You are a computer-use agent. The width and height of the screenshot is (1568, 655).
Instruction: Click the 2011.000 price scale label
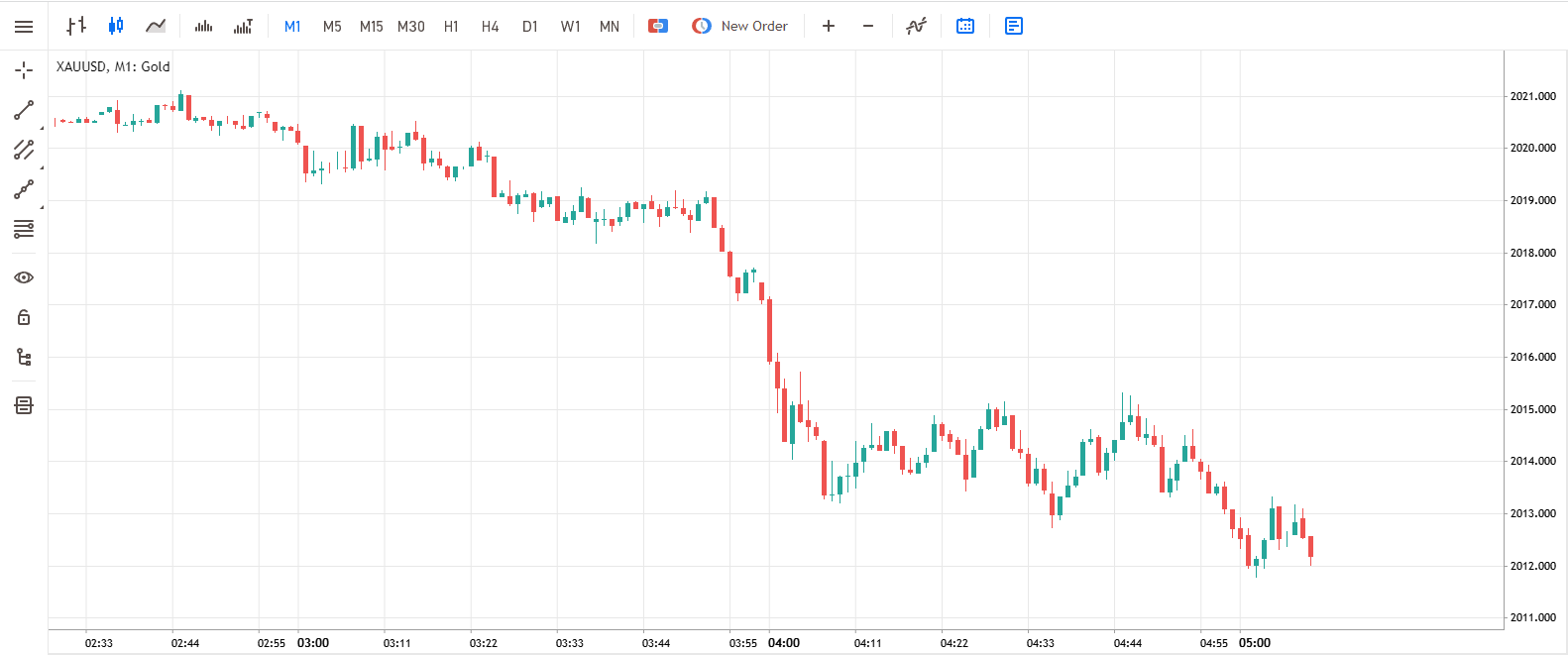pyautogui.click(x=1532, y=617)
